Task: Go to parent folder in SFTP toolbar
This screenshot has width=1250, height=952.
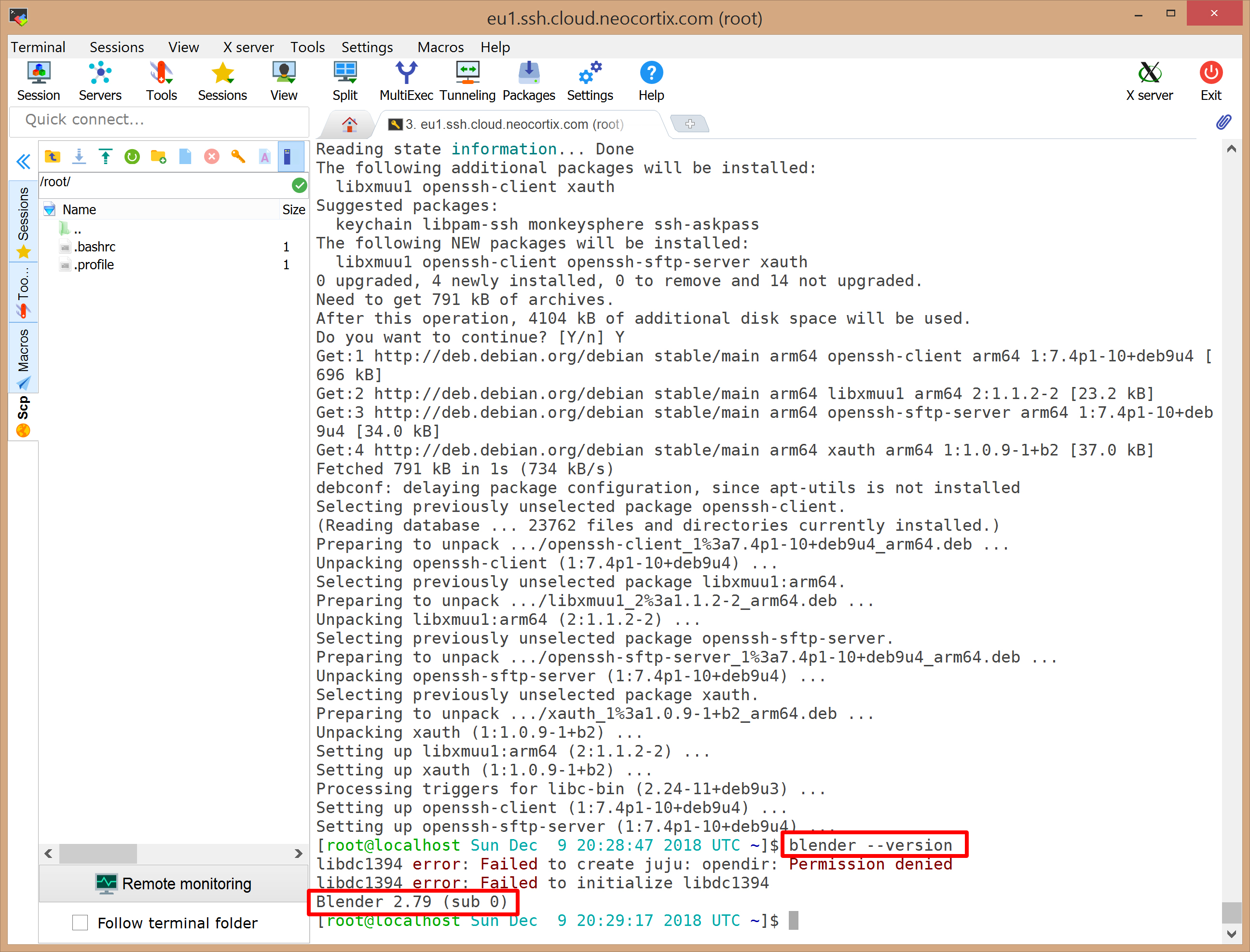Action: pyautogui.click(x=53, y=156)
